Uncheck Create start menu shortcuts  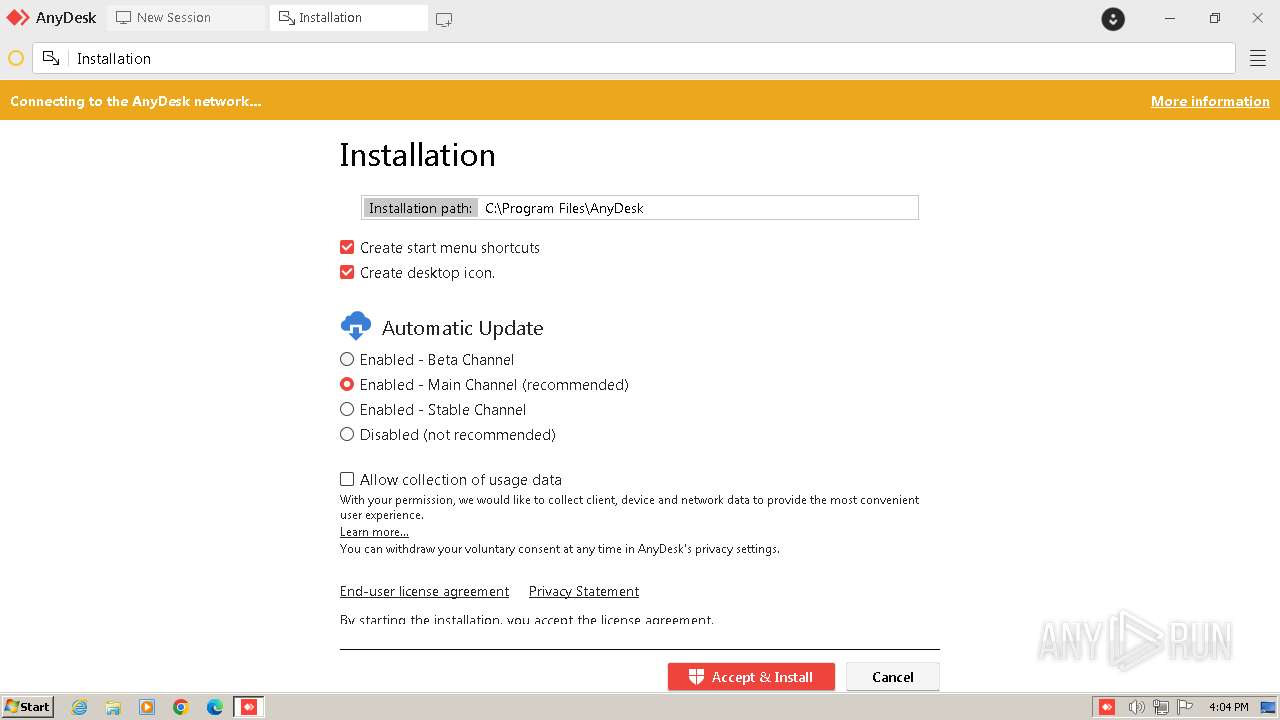(x=347, y=247)
